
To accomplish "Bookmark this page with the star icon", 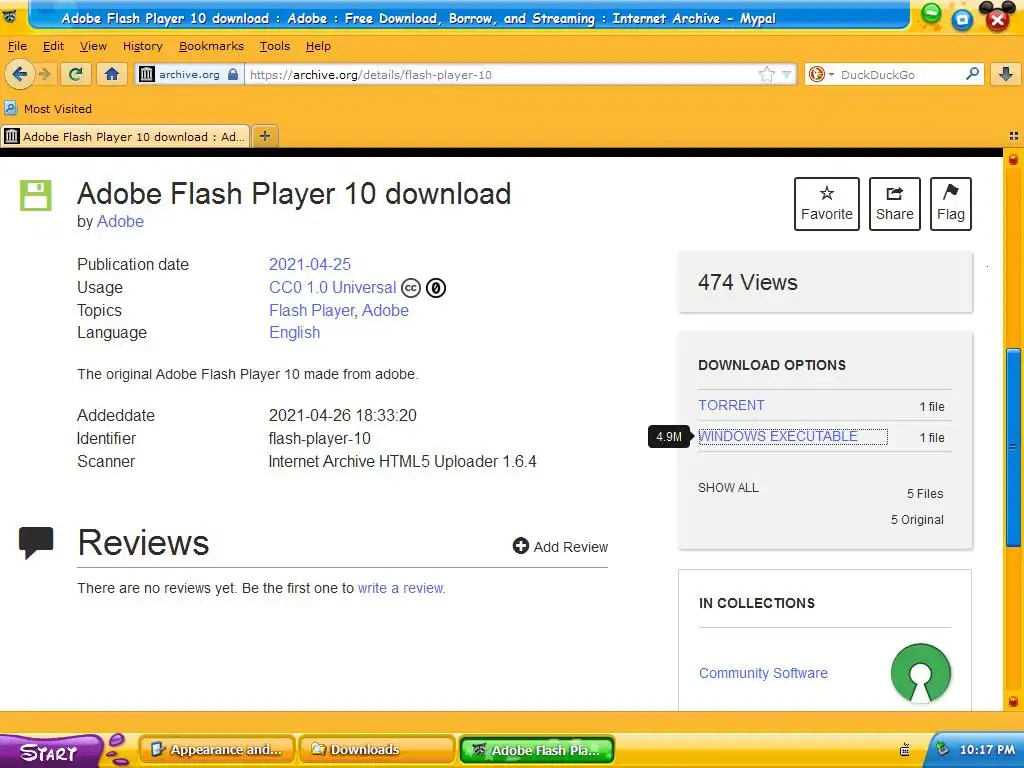I will pyautogui.click(x=767, y=74).
